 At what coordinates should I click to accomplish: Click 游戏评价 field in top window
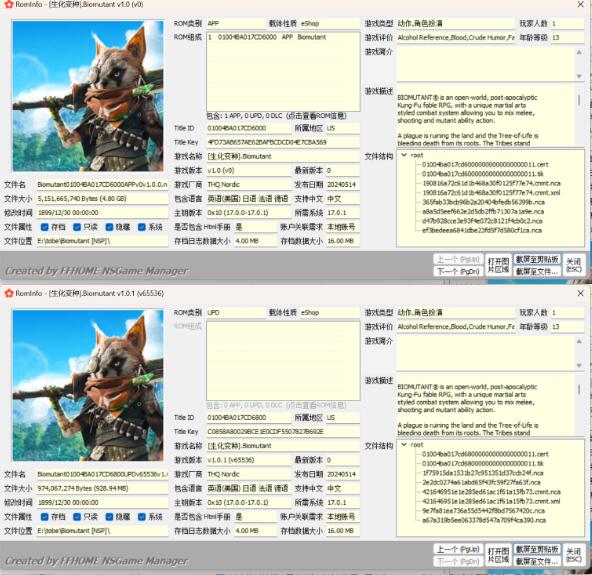pos(456,37)
